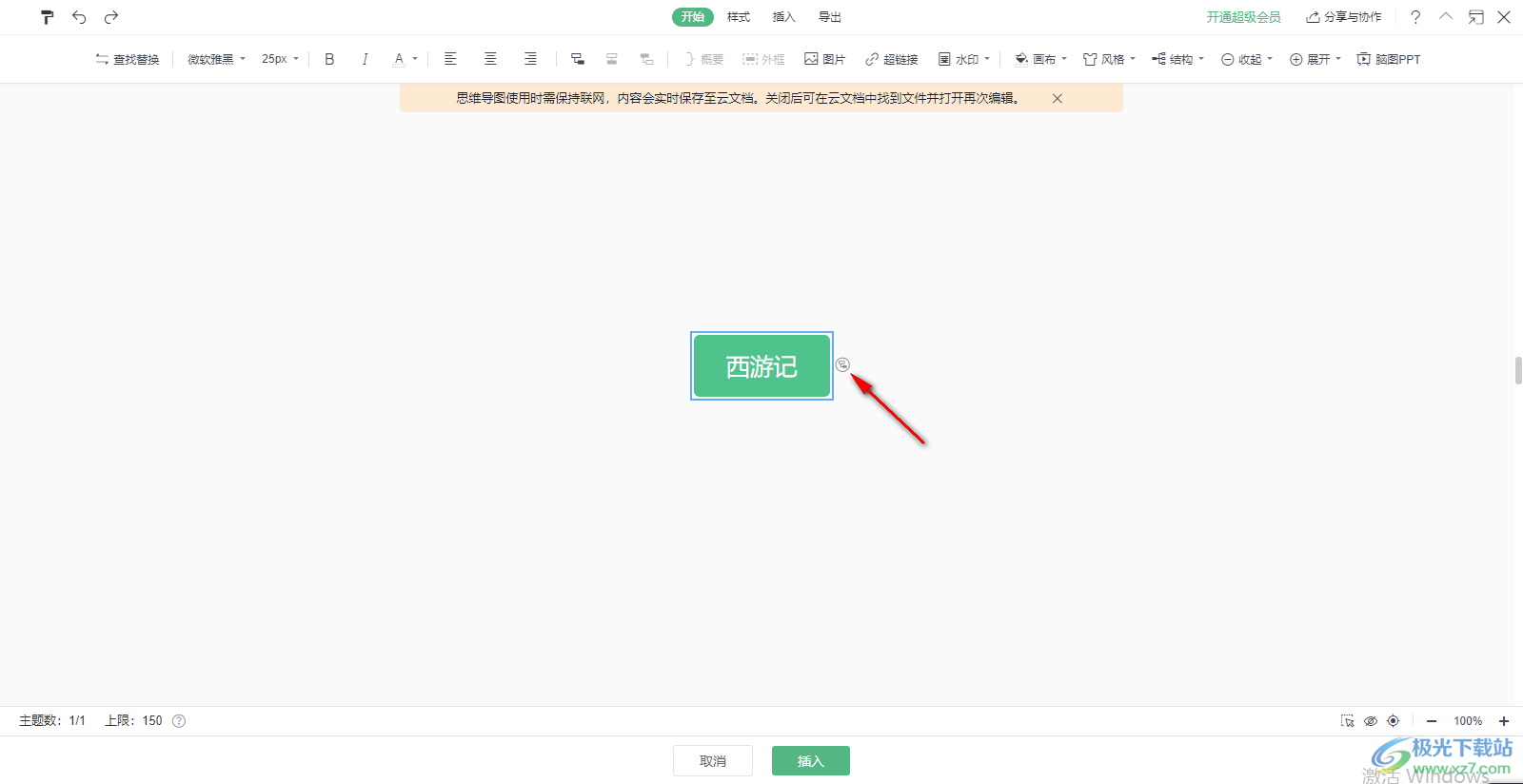Image resolution: width=1523 pixels, height=784 pixels.
Task: Click the 主题数: 1/1 status text
Action: [52, 721]
